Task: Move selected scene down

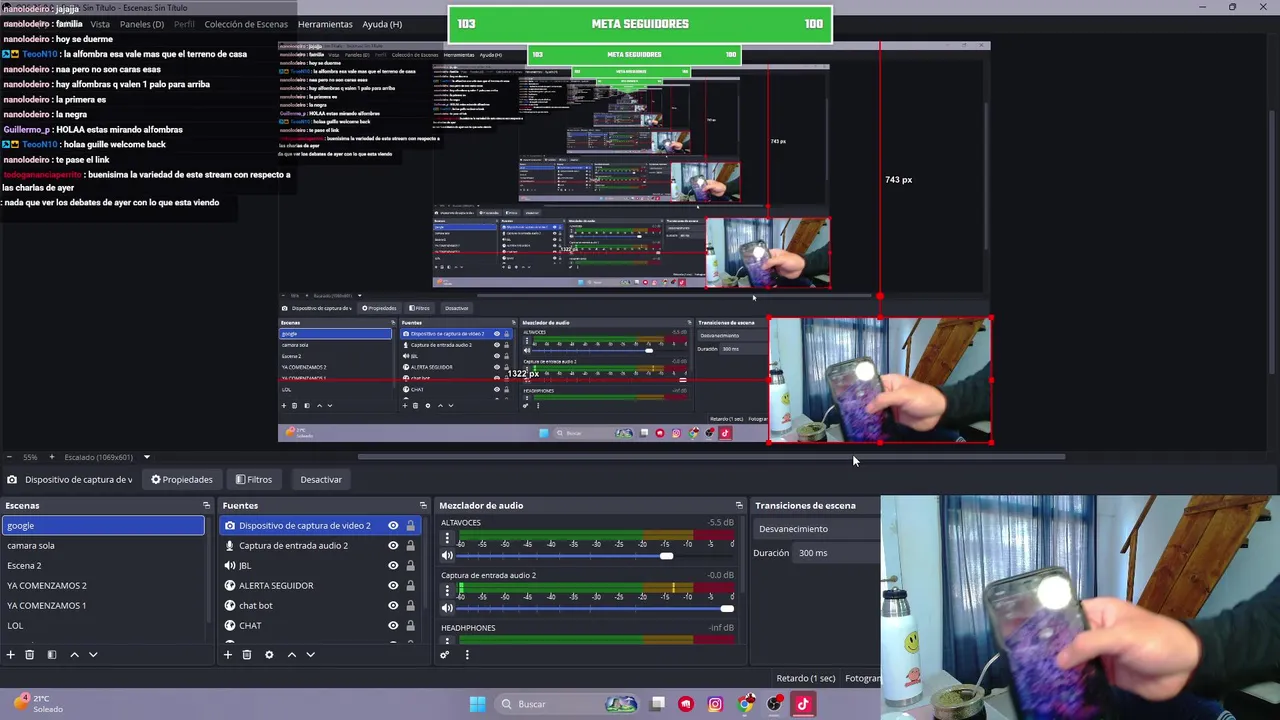Action: click(x=93, y=655)
